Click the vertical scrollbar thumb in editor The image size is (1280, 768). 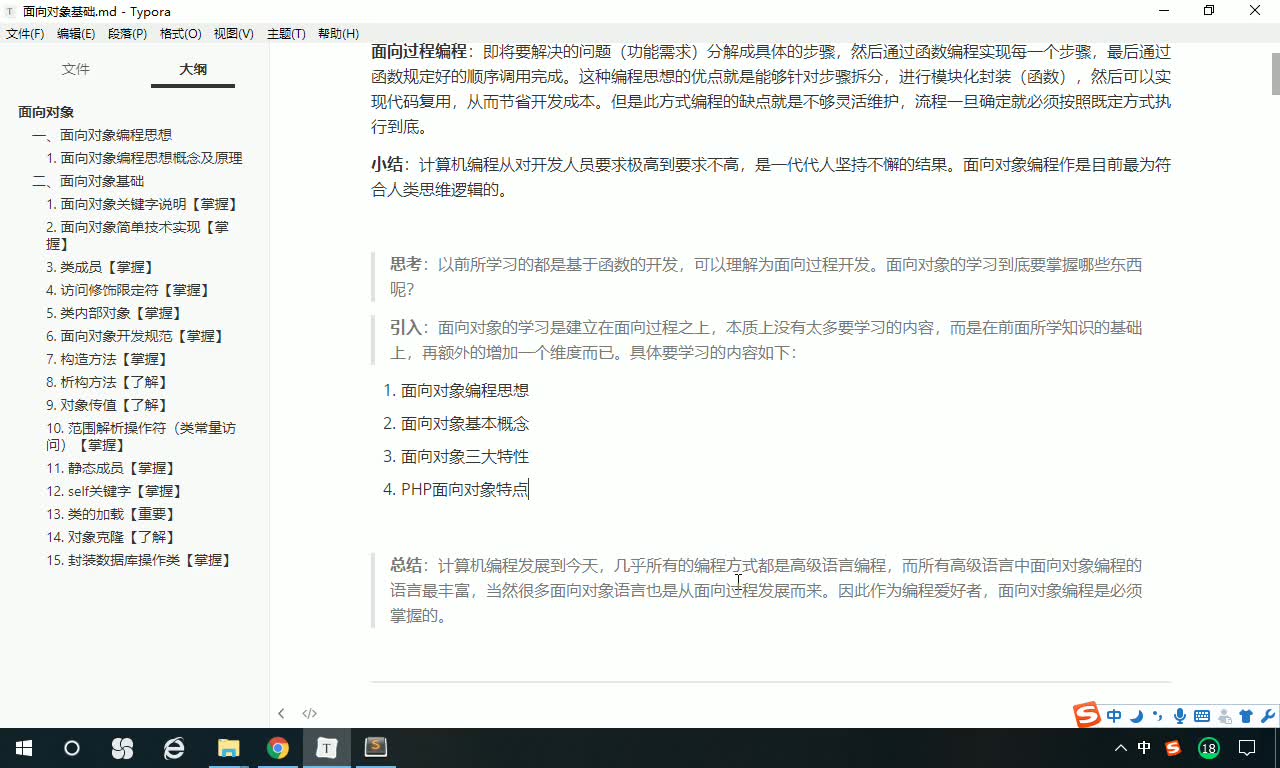[1275, 74]
